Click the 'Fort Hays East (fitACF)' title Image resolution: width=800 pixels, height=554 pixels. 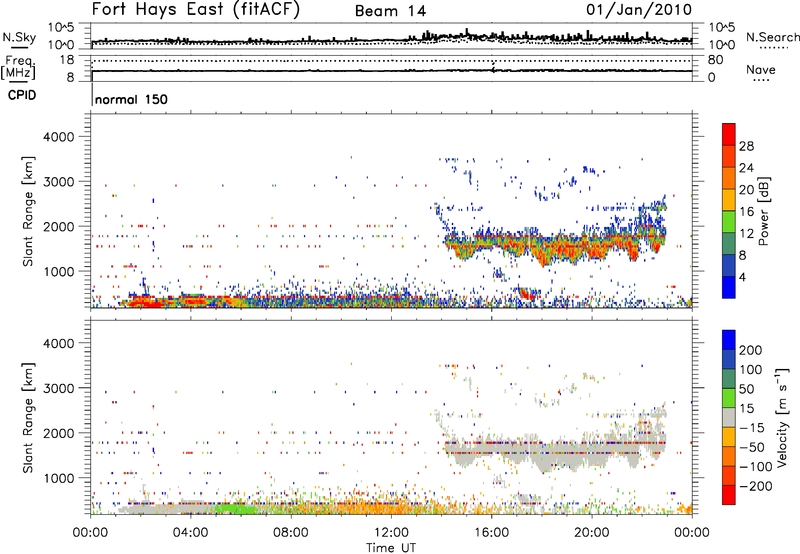coord(196,9)
